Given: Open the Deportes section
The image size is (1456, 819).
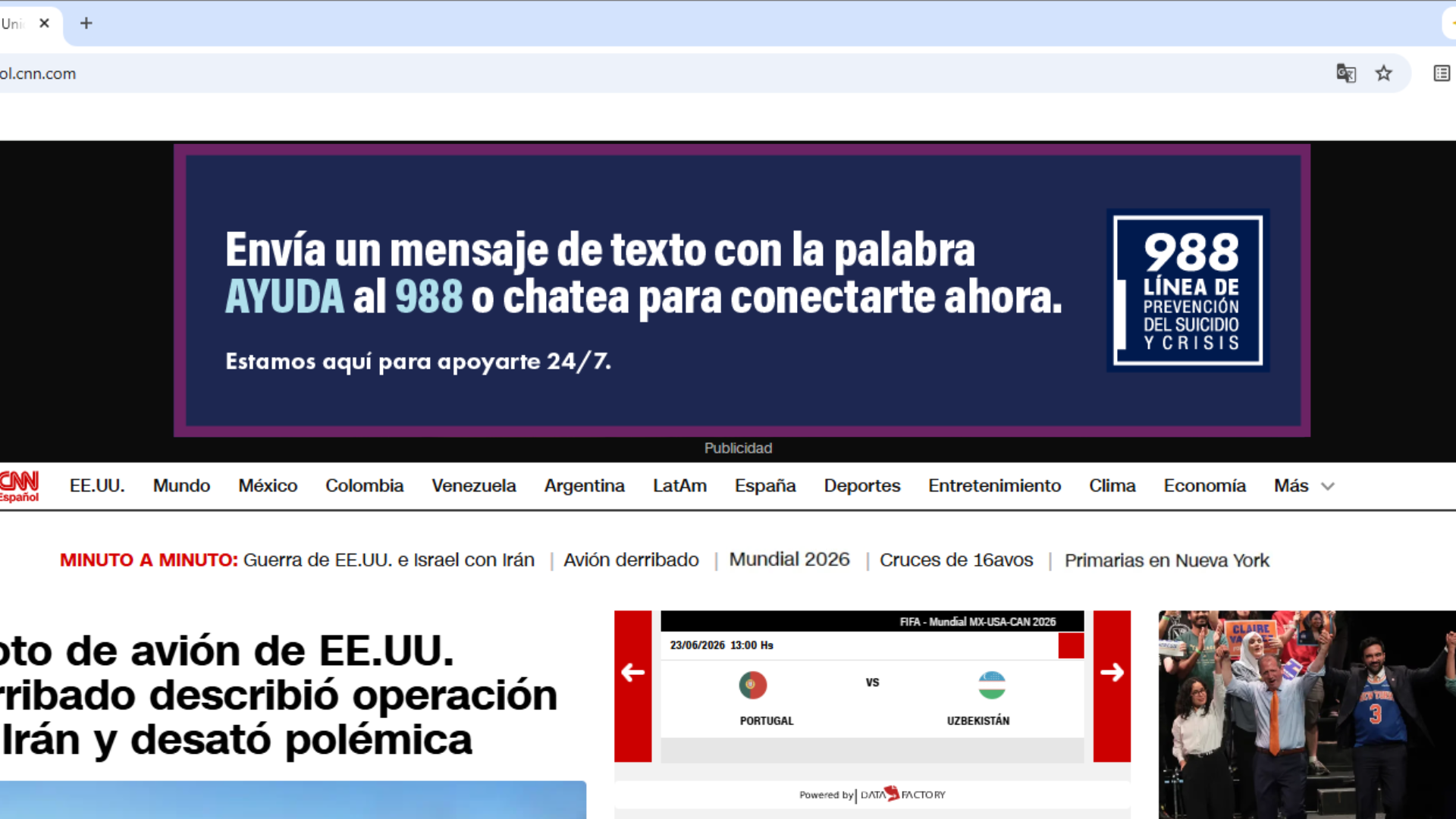Looking at the screenshot, I should click(862, 486).
